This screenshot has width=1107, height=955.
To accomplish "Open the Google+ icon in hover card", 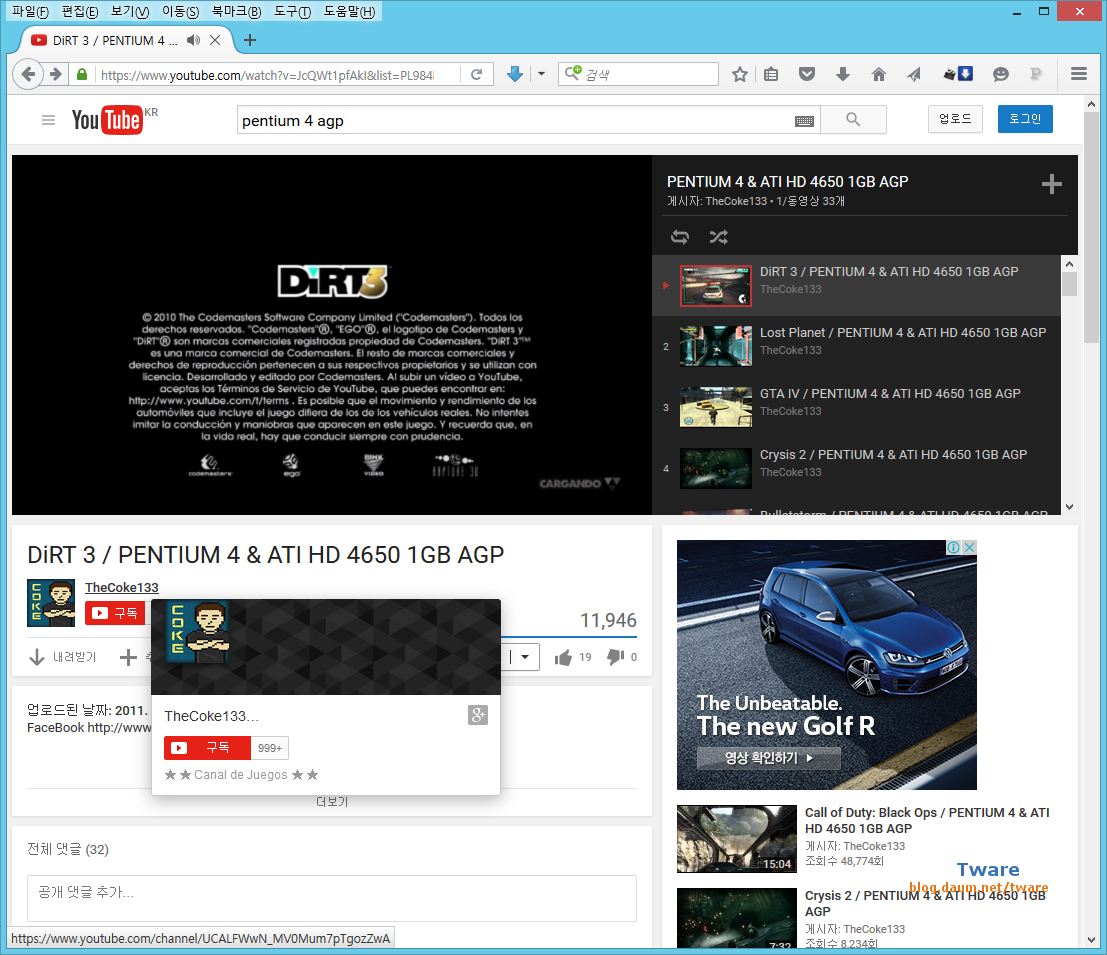I will click(x=478, y=715).
